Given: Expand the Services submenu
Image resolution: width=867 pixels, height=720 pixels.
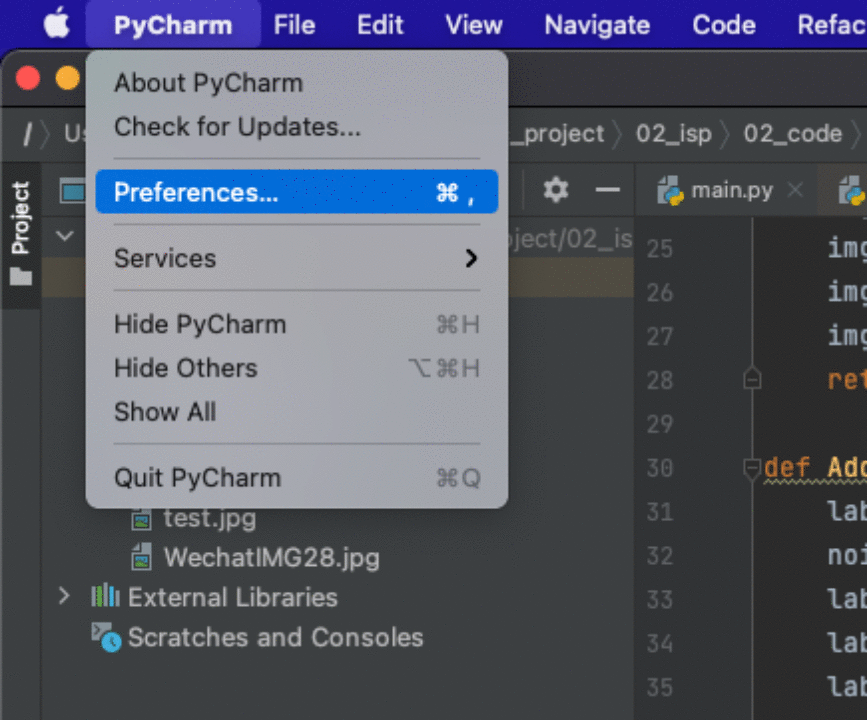Looking at the screenshot, I should (x=297, y=258).
